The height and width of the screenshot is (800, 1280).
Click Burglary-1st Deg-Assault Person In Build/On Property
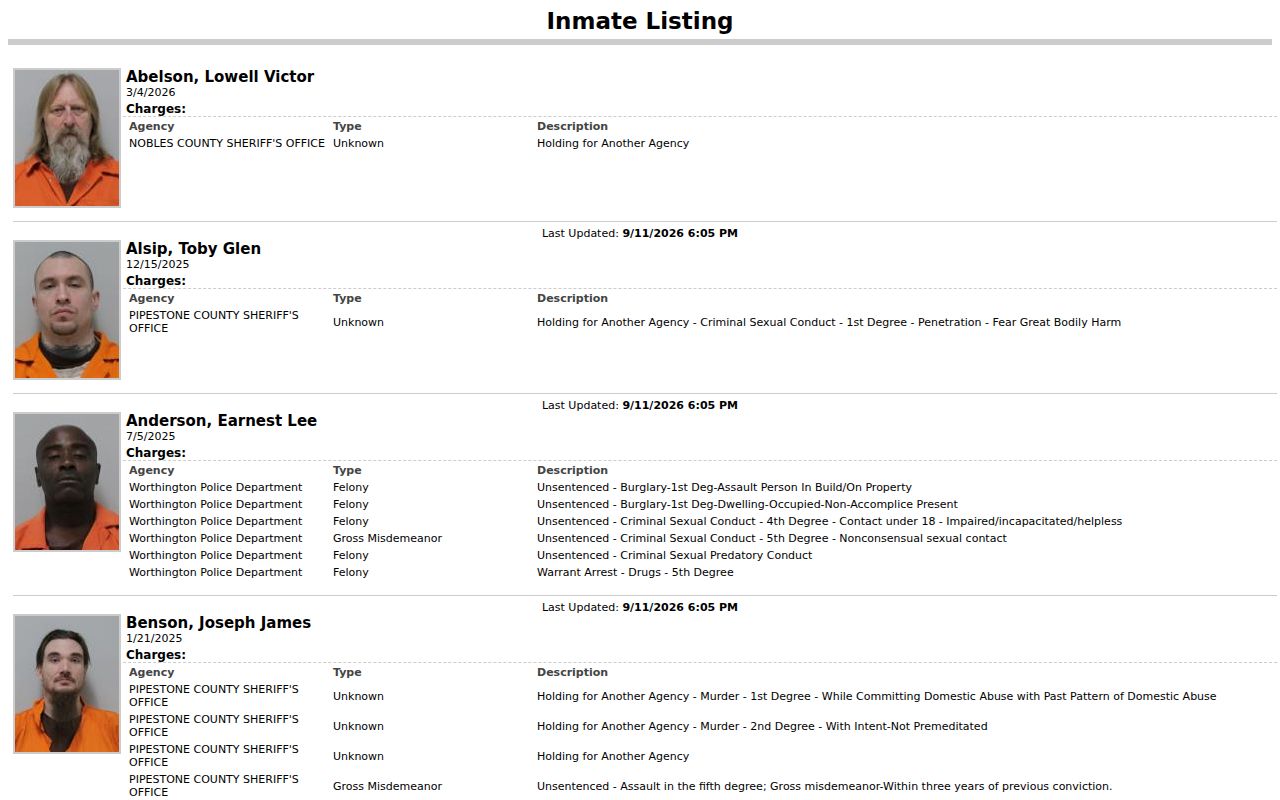click(x=724, y=487)
